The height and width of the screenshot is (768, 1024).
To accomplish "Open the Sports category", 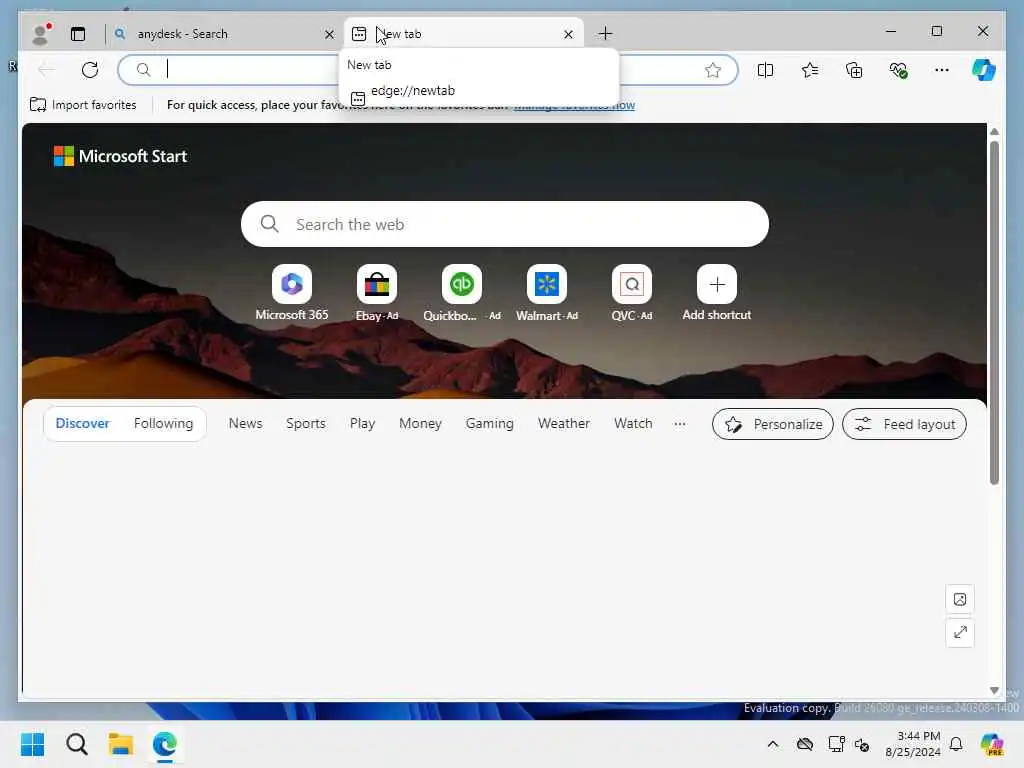I will click(x=306, y=423).
